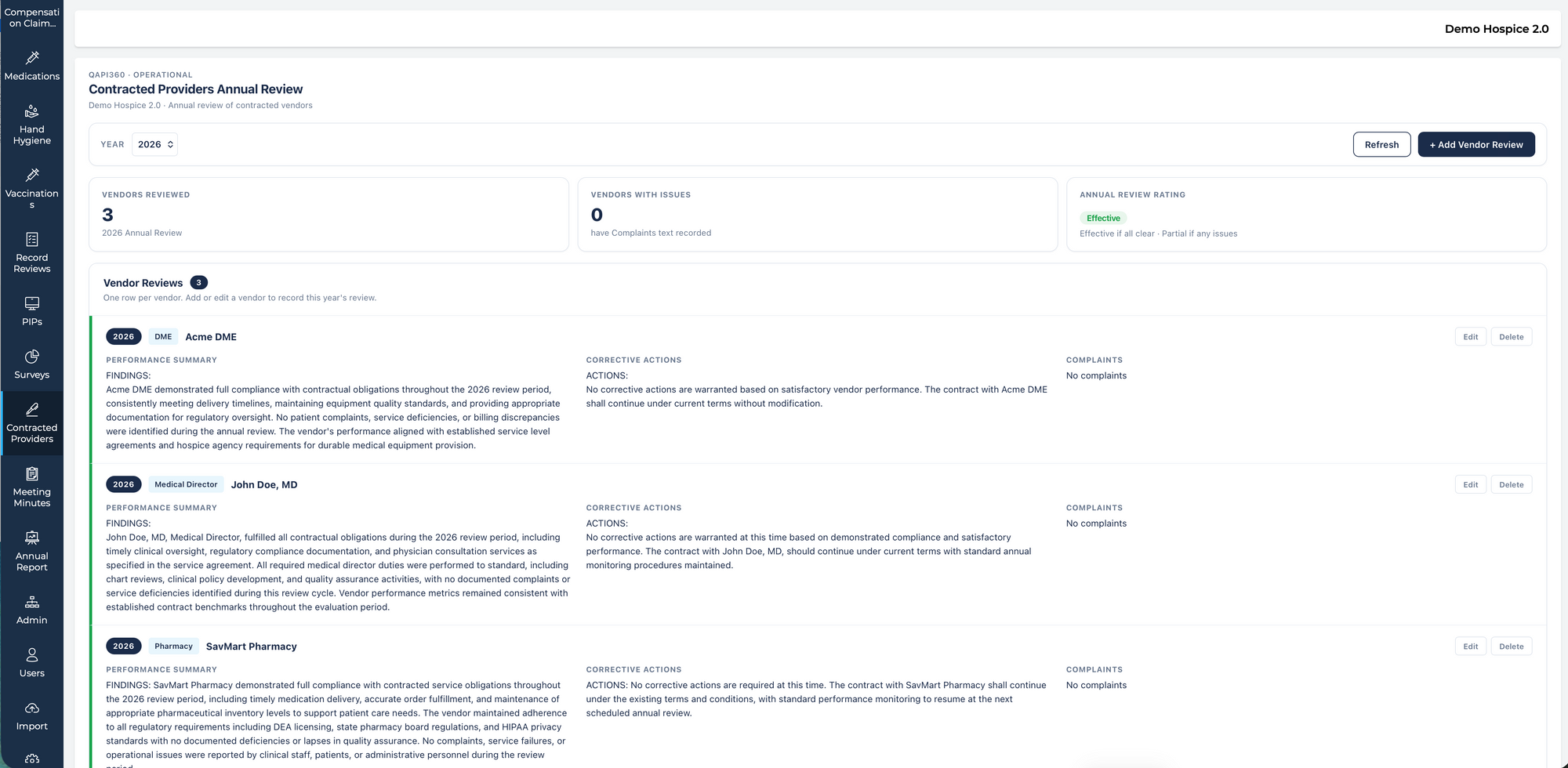Click the Vendors With Issues count 0

[597, 215]
